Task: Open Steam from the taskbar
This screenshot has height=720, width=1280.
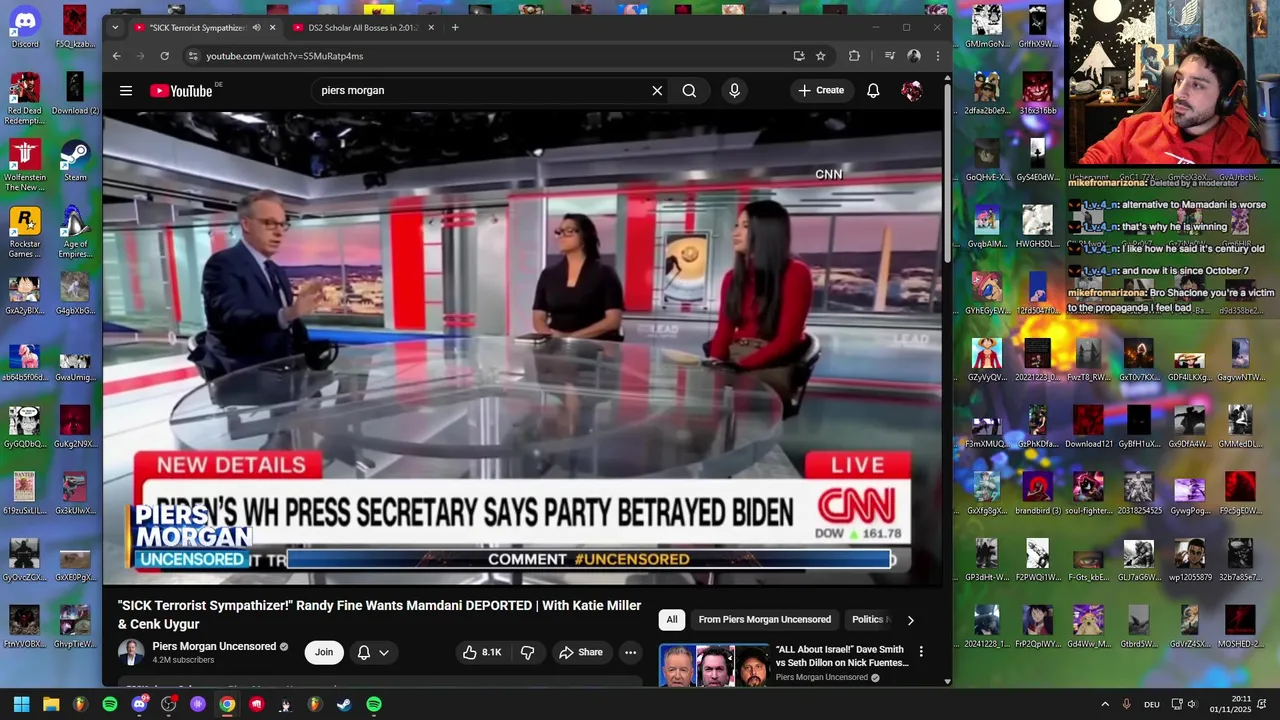Action: pyautogui.click(x=344, y=704)
